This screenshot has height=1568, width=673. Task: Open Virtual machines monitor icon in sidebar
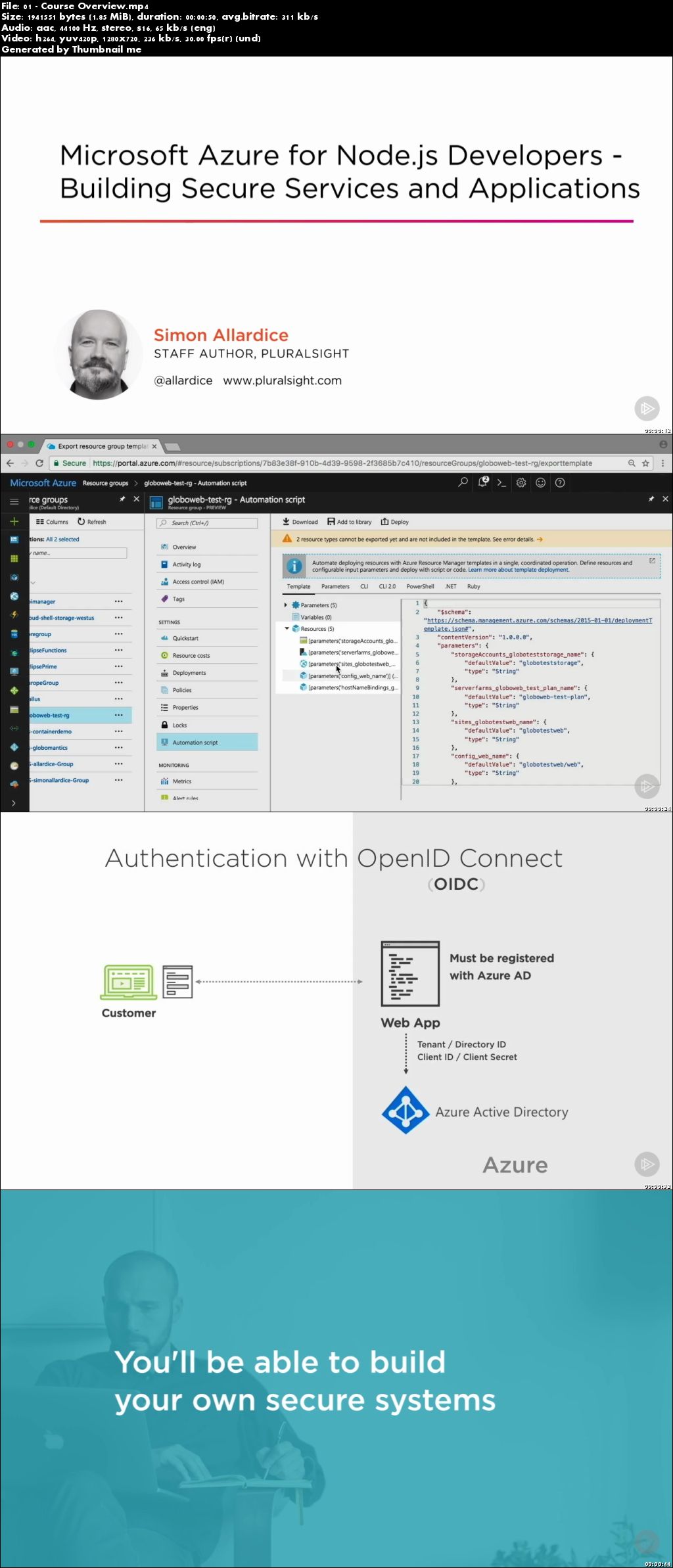point(14,672)
